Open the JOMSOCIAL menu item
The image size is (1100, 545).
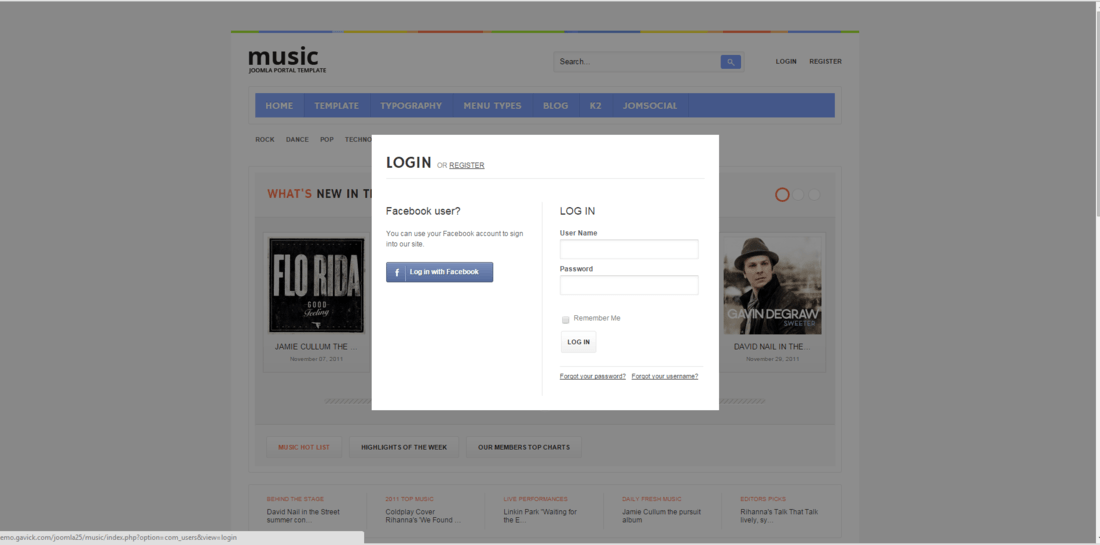650,106
